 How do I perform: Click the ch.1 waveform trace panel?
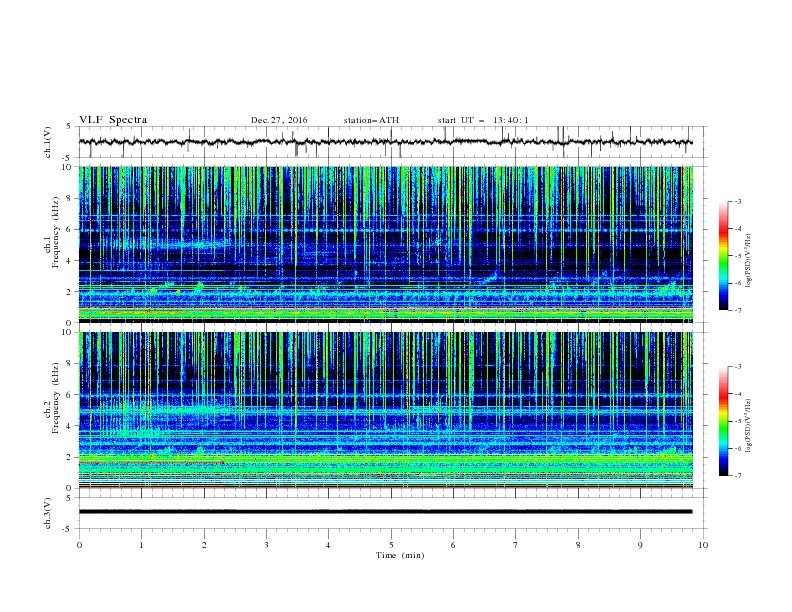[393, 142]
